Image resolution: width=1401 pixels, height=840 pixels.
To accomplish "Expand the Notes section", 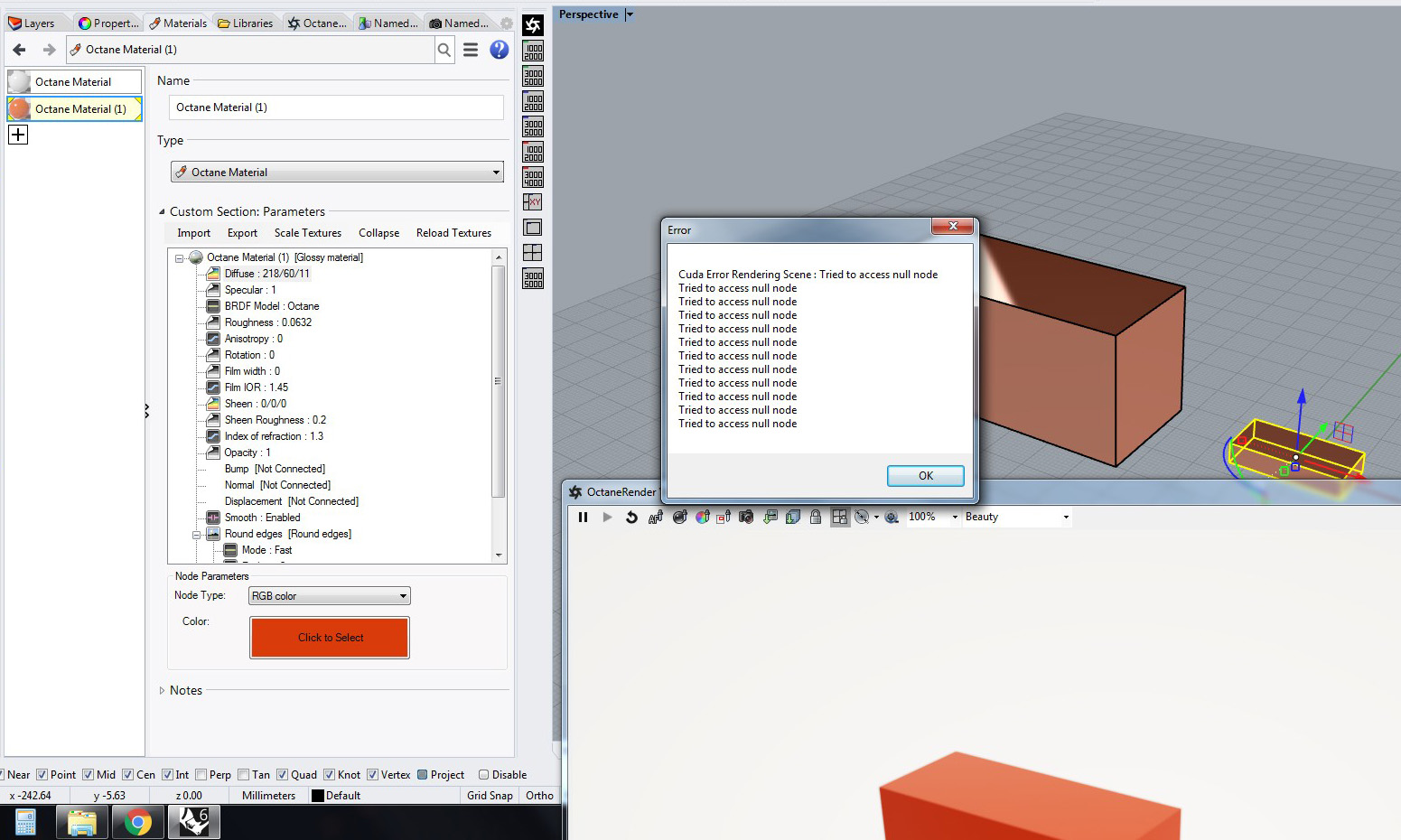I will point(163,691).
